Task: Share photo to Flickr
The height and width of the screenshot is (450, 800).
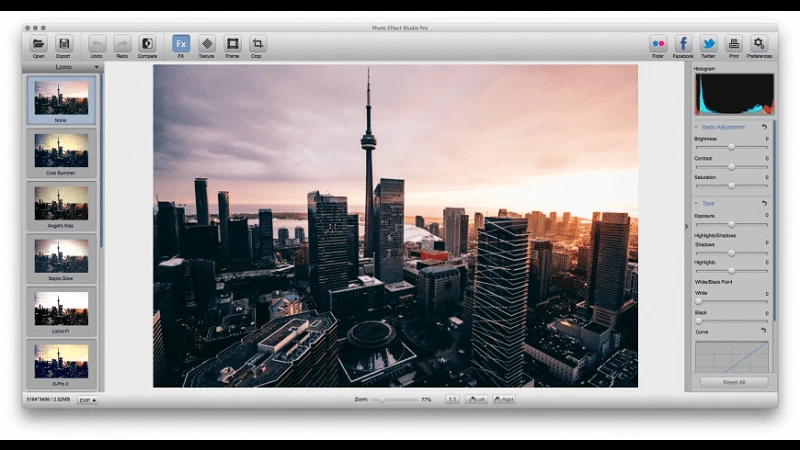Action: [x=658, y=44]
